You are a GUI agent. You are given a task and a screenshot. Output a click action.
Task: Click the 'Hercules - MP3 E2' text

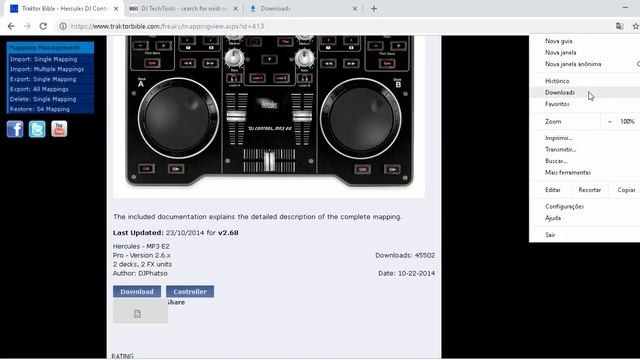[141, 246]
